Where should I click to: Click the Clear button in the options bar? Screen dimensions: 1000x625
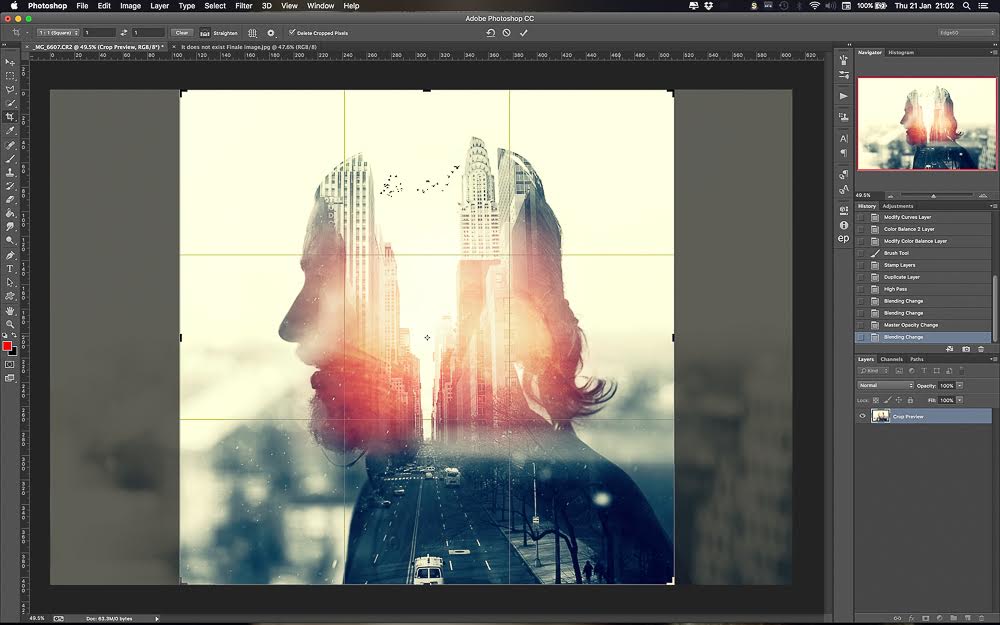[x=182, y=32]
